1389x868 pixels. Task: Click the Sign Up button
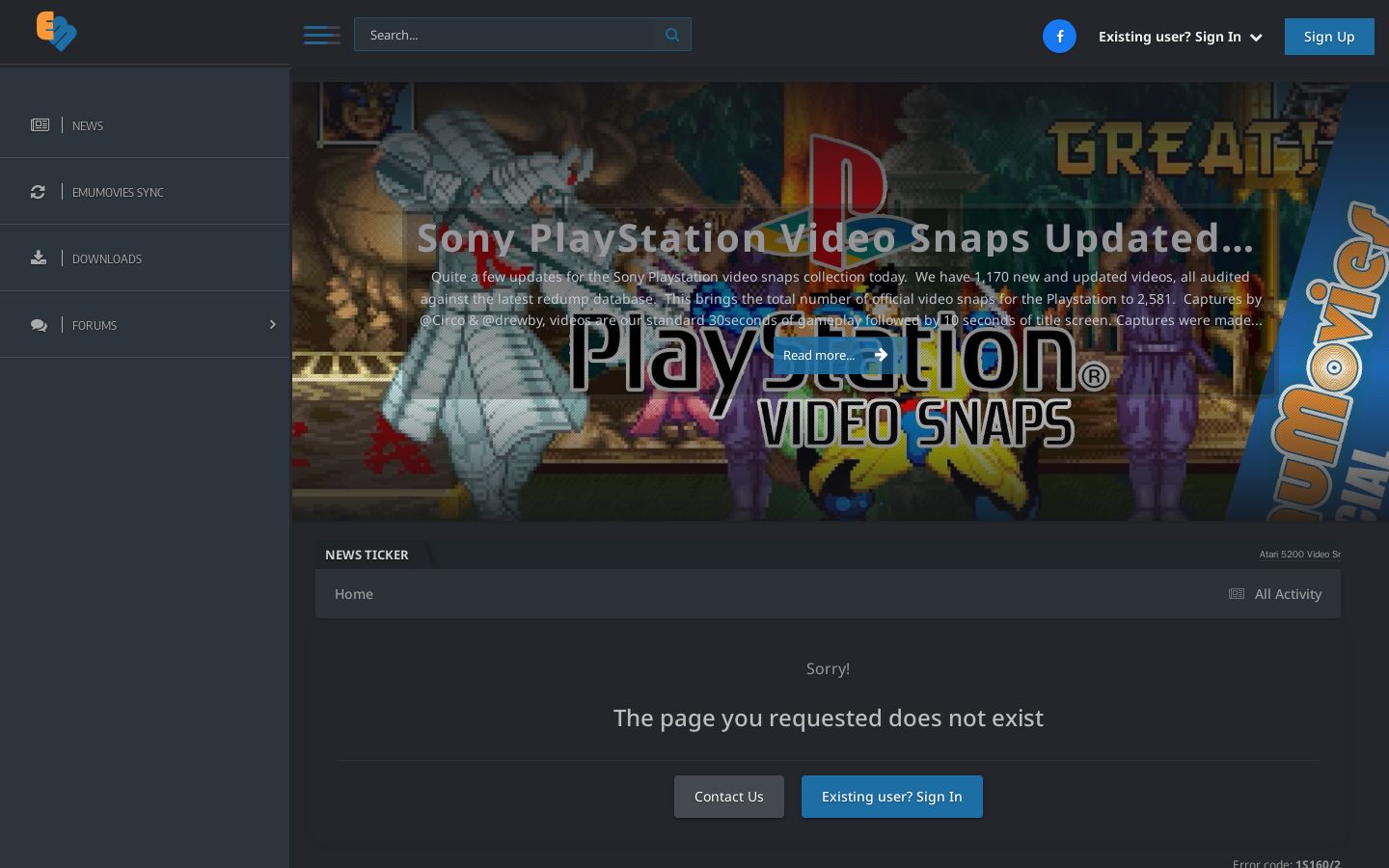(x=1329, y=37)
